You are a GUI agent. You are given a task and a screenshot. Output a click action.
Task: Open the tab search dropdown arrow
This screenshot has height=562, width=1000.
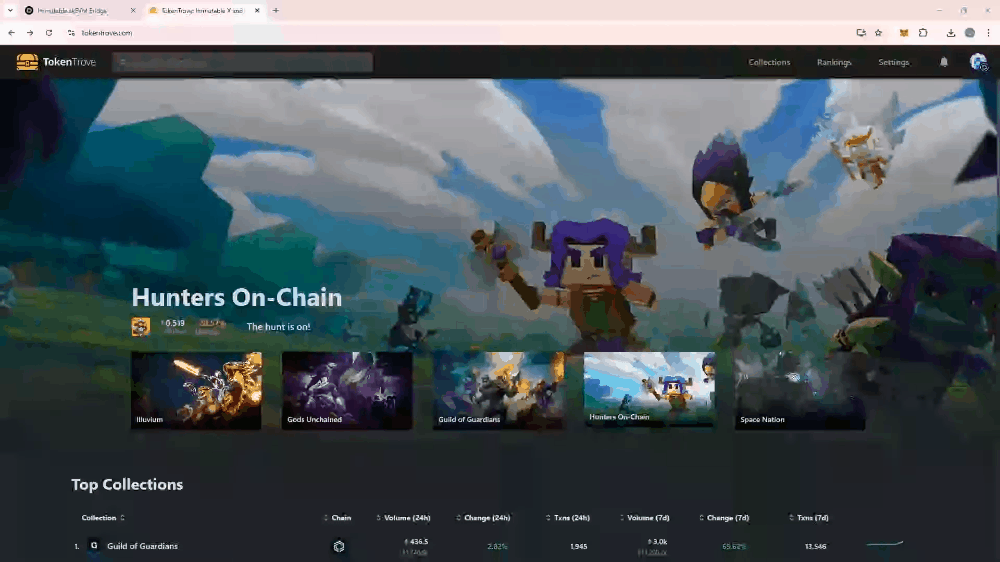pyautogui.click(x=10, y=10)
